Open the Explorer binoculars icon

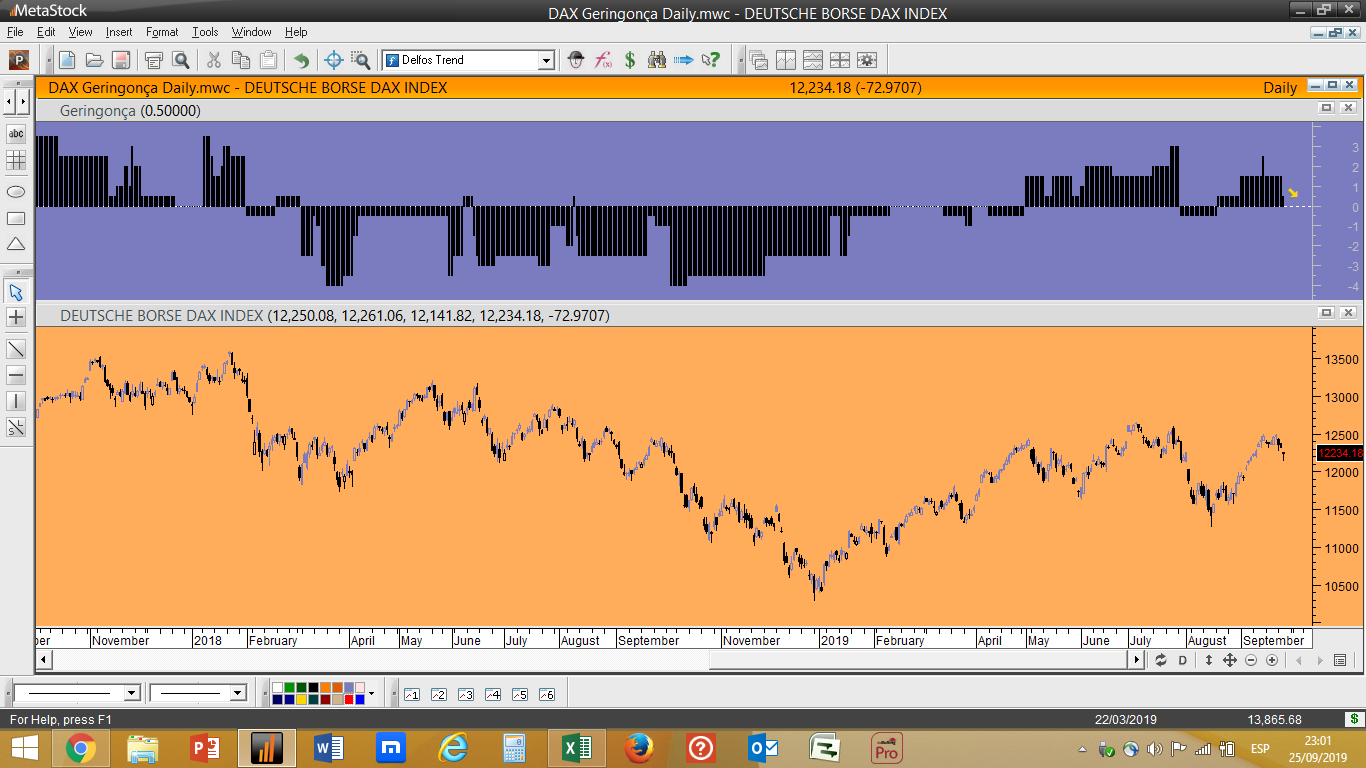(x=657, y=60)
